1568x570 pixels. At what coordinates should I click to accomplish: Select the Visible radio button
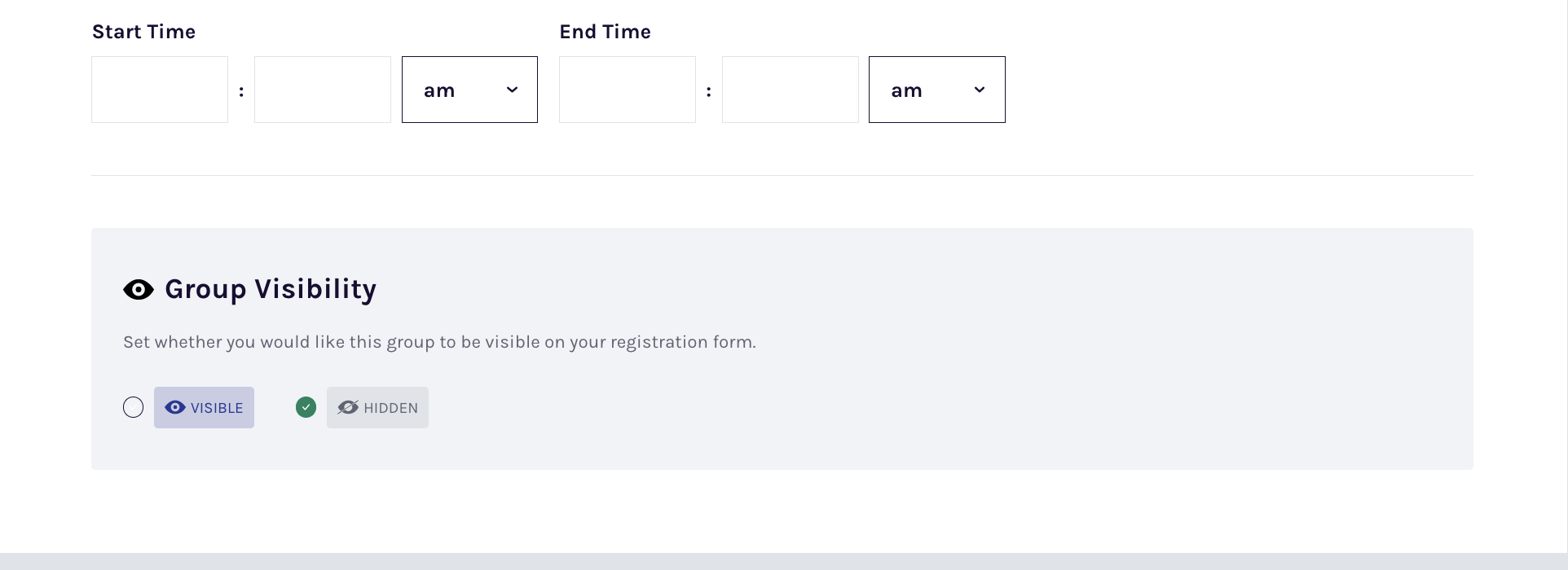click(134, 407)
